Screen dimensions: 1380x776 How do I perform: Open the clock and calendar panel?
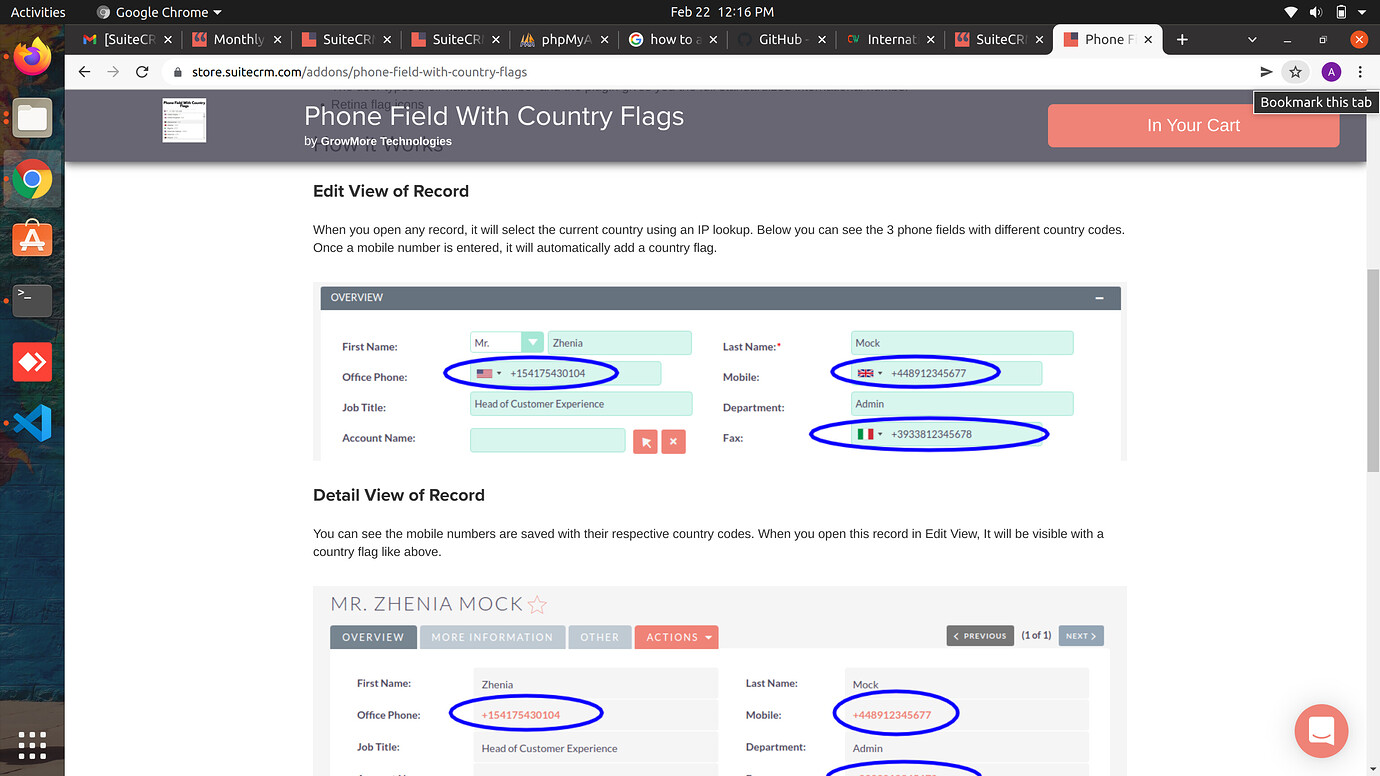[722, 12]
